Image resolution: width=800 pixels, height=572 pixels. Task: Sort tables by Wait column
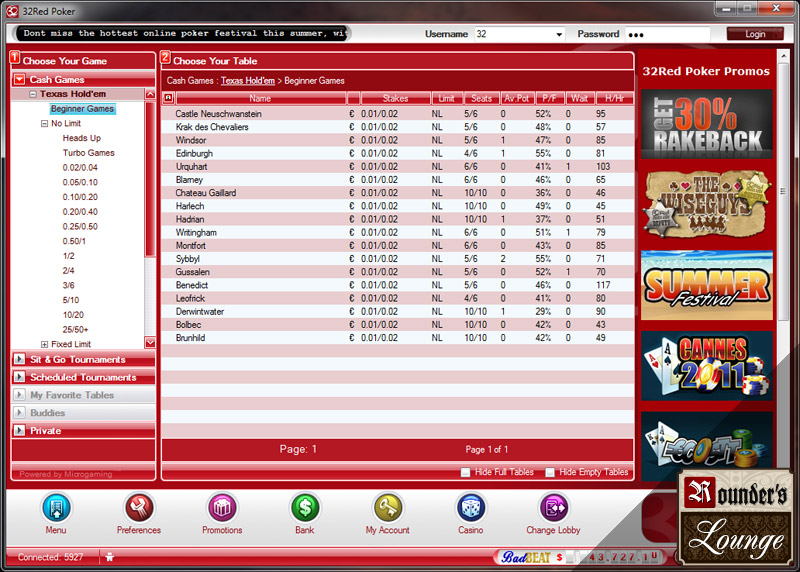580,98
